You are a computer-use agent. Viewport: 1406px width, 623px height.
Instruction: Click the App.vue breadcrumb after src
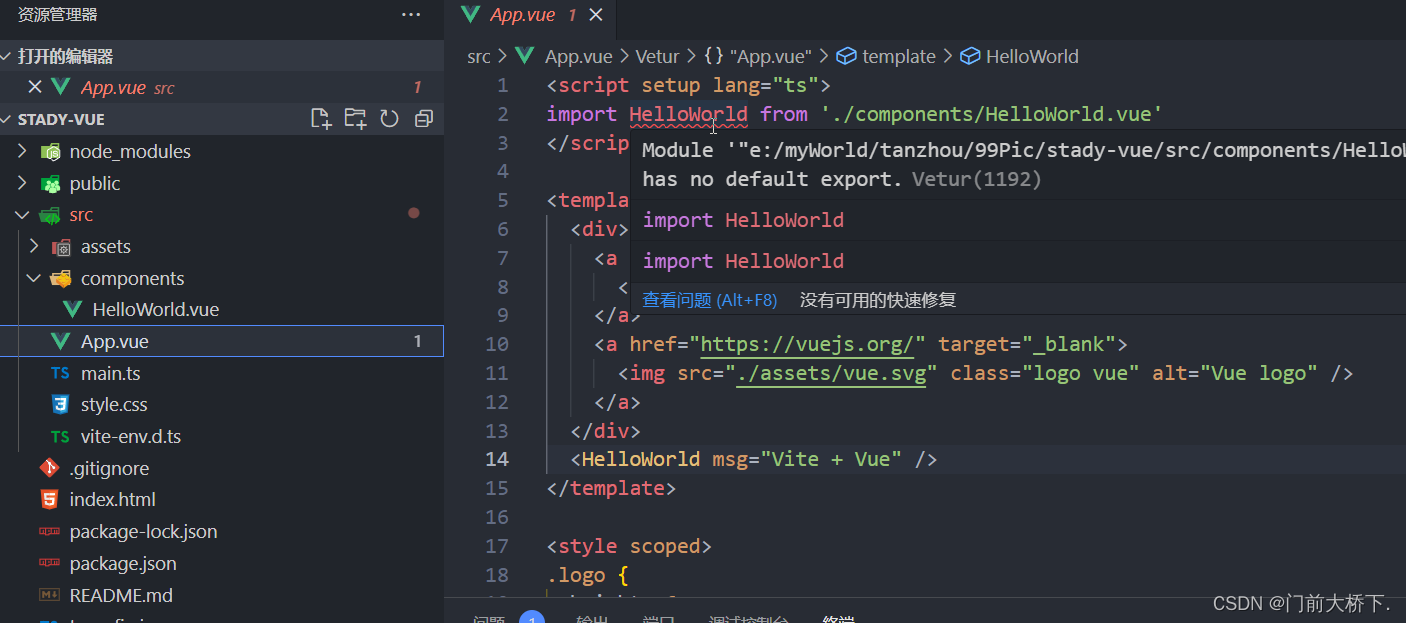tap(579, 57)
